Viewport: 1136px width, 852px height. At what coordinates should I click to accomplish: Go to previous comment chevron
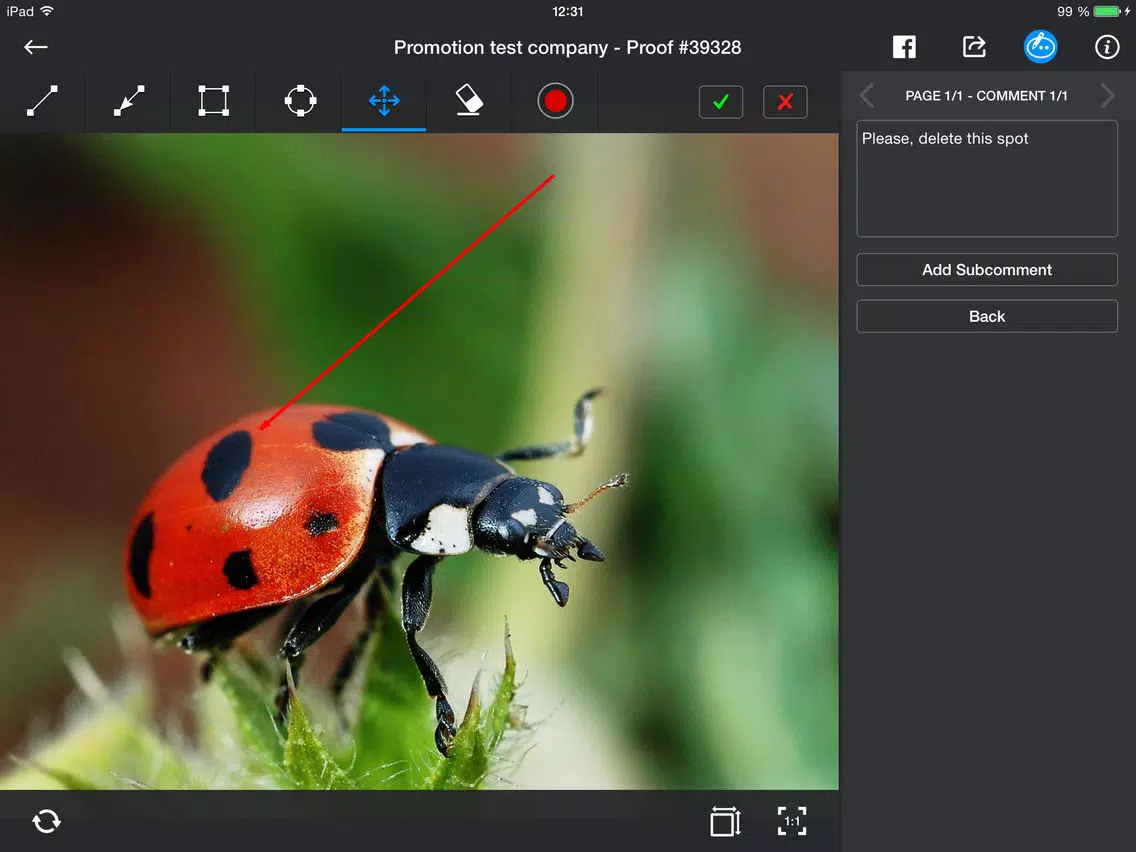click(x=867, y=95)
